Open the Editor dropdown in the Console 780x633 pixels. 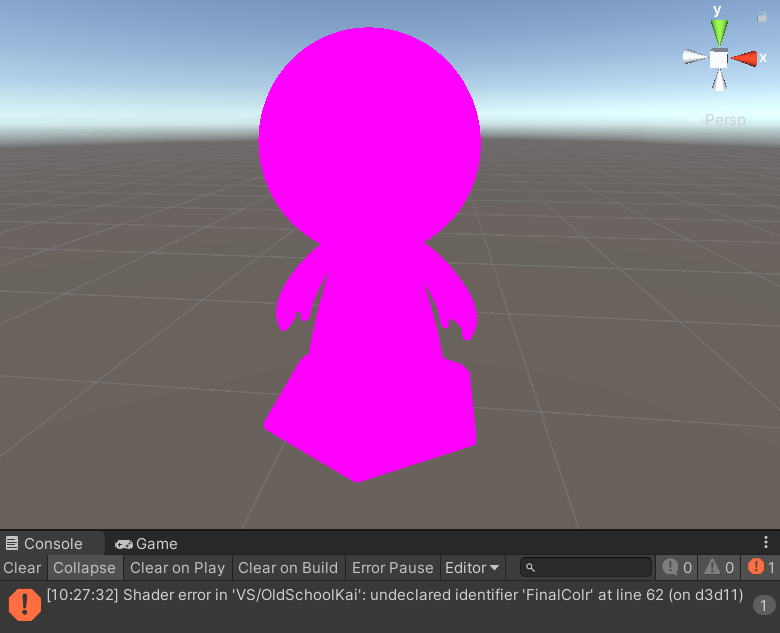tap(472, 568)
